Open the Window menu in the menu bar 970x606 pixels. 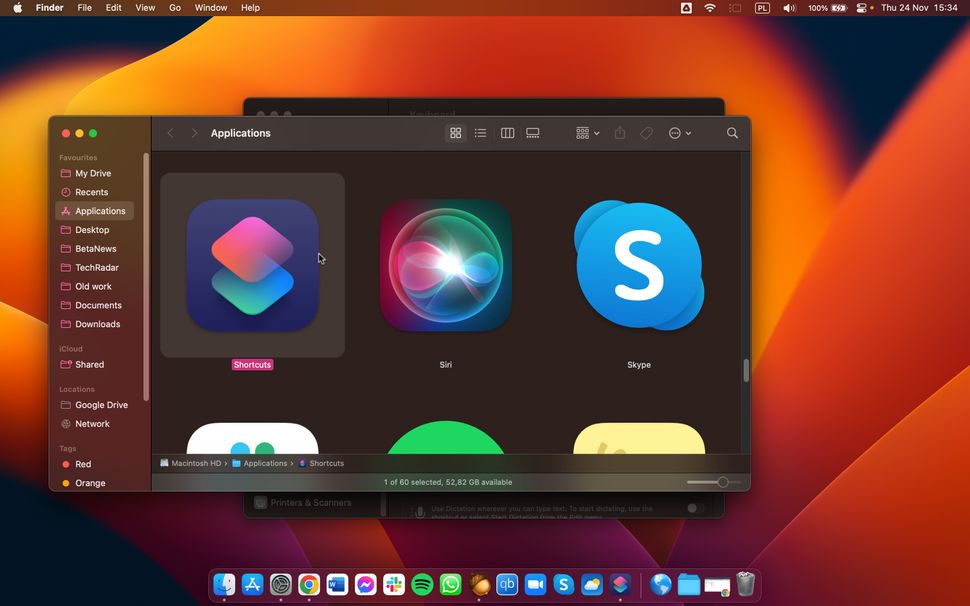point(211,7)
